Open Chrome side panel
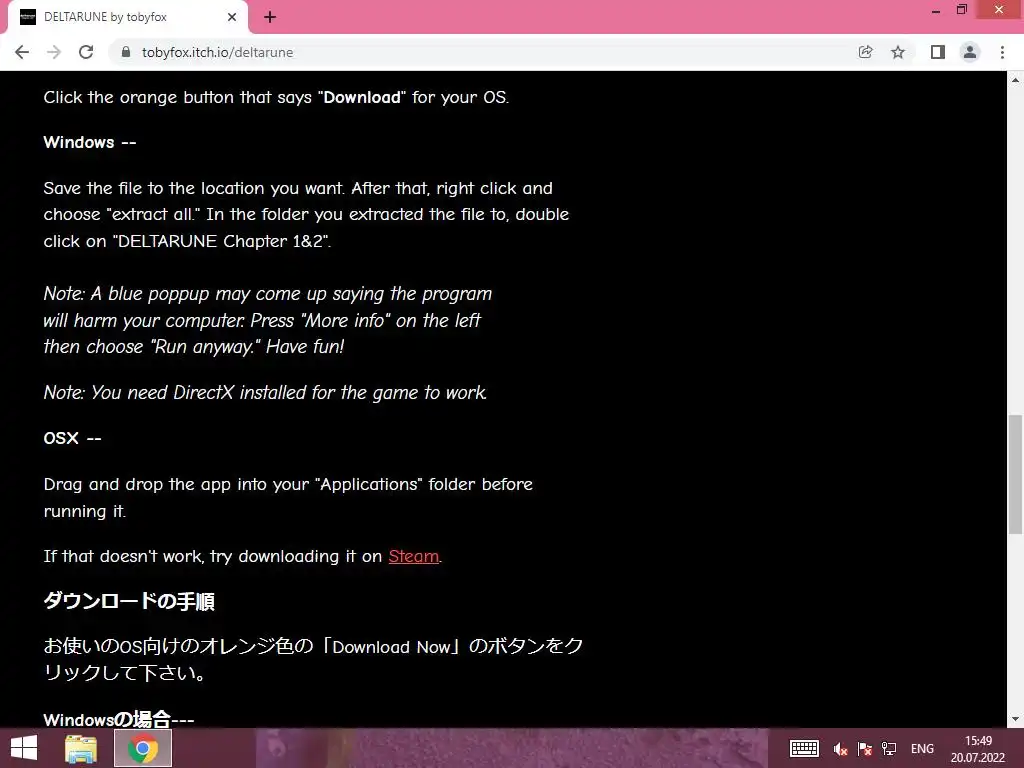The height and width of the screenshot is (768, 1024). pos(938,52)
